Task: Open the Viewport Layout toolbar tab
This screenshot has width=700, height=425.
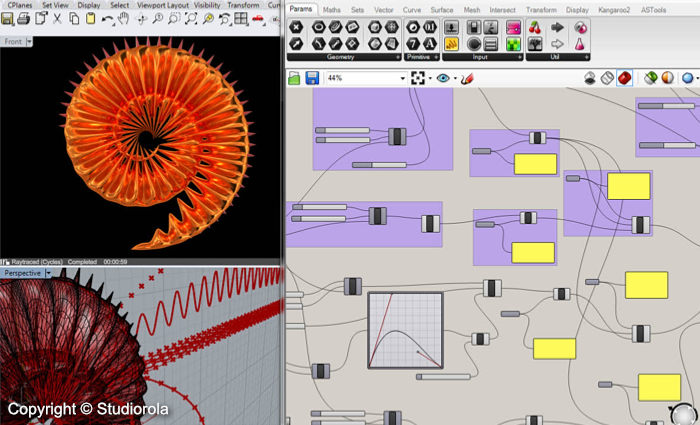Action: tap(162, 5)
